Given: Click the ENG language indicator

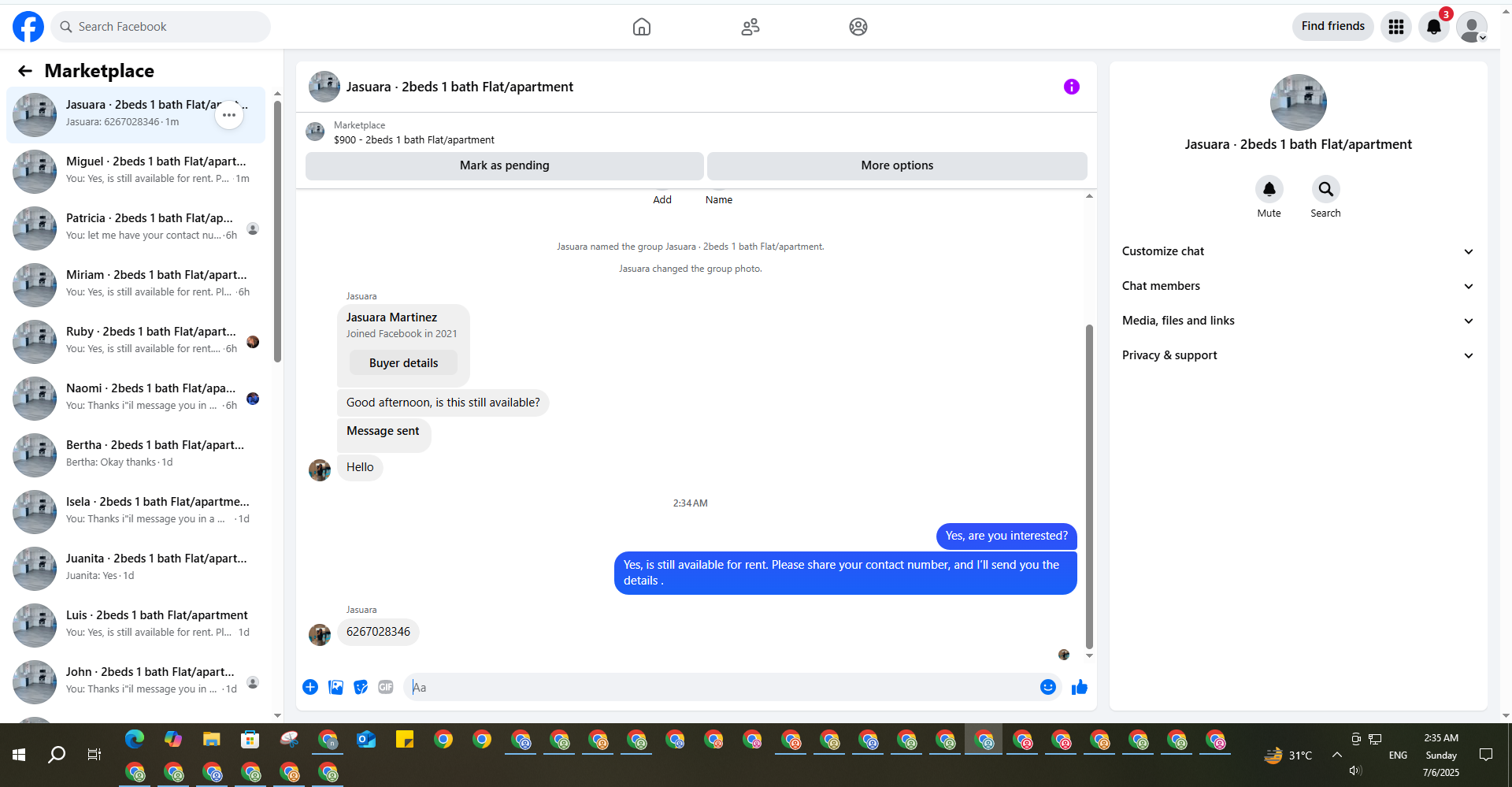Looking at the screenshot, I should tap(1398, 755).
